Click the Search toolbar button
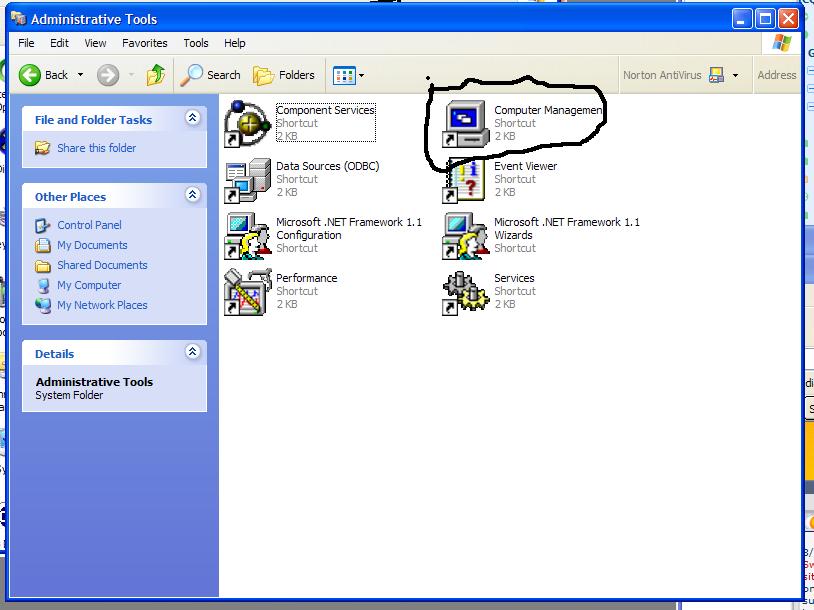Viewport: 814px width, 610px height. click(211, 75)
